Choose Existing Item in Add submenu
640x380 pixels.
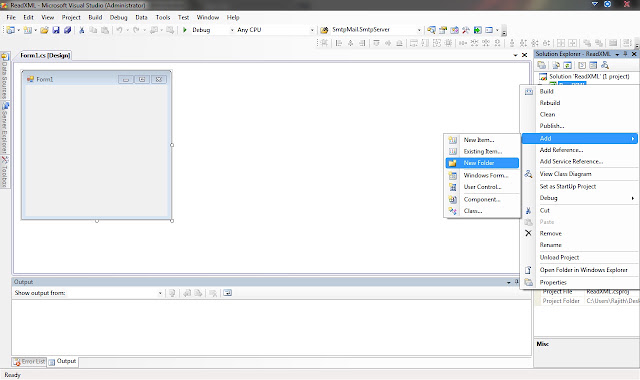pos(482,151)
